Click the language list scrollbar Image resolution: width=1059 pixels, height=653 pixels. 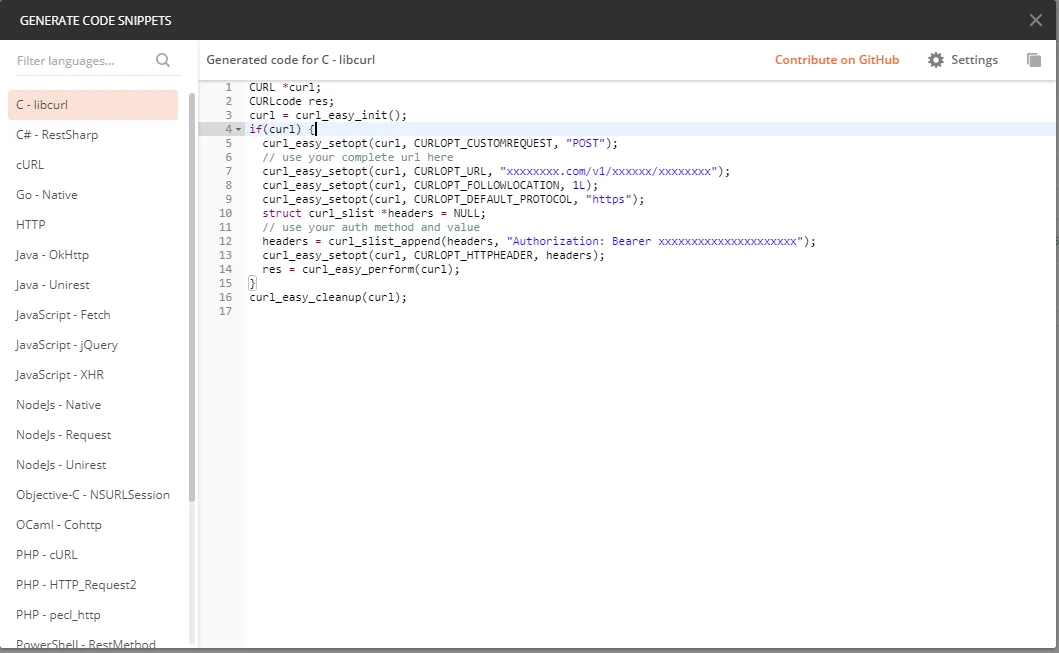tap(192, 297)
